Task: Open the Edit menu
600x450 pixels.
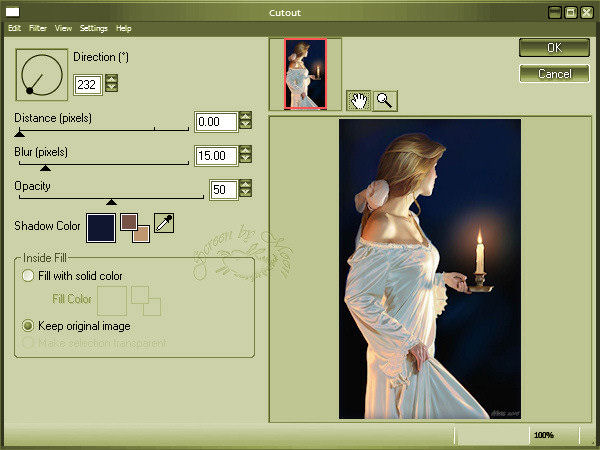Action: (x=14, y=28)
